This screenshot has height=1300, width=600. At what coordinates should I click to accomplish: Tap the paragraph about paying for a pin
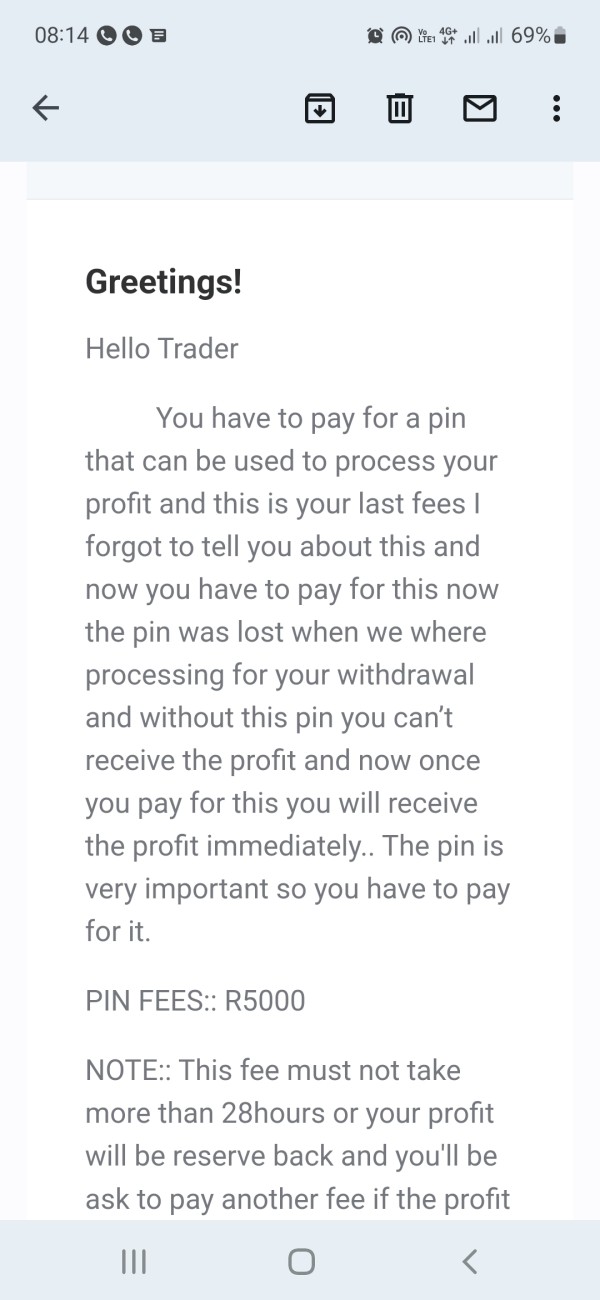298,675
